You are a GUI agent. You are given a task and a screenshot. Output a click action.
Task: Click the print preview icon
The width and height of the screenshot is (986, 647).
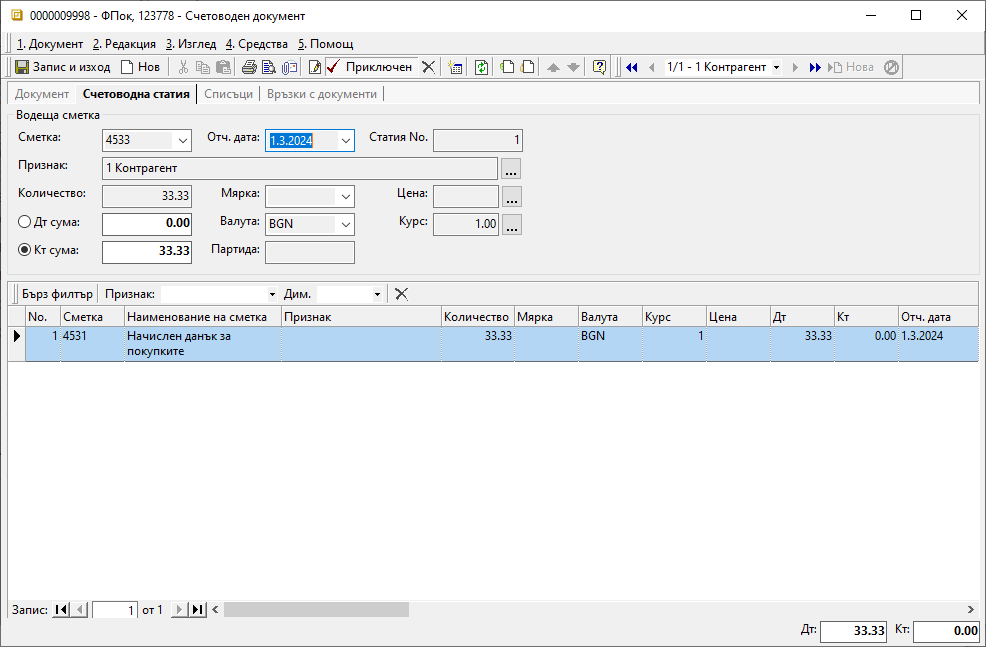(x=269, y=67)
